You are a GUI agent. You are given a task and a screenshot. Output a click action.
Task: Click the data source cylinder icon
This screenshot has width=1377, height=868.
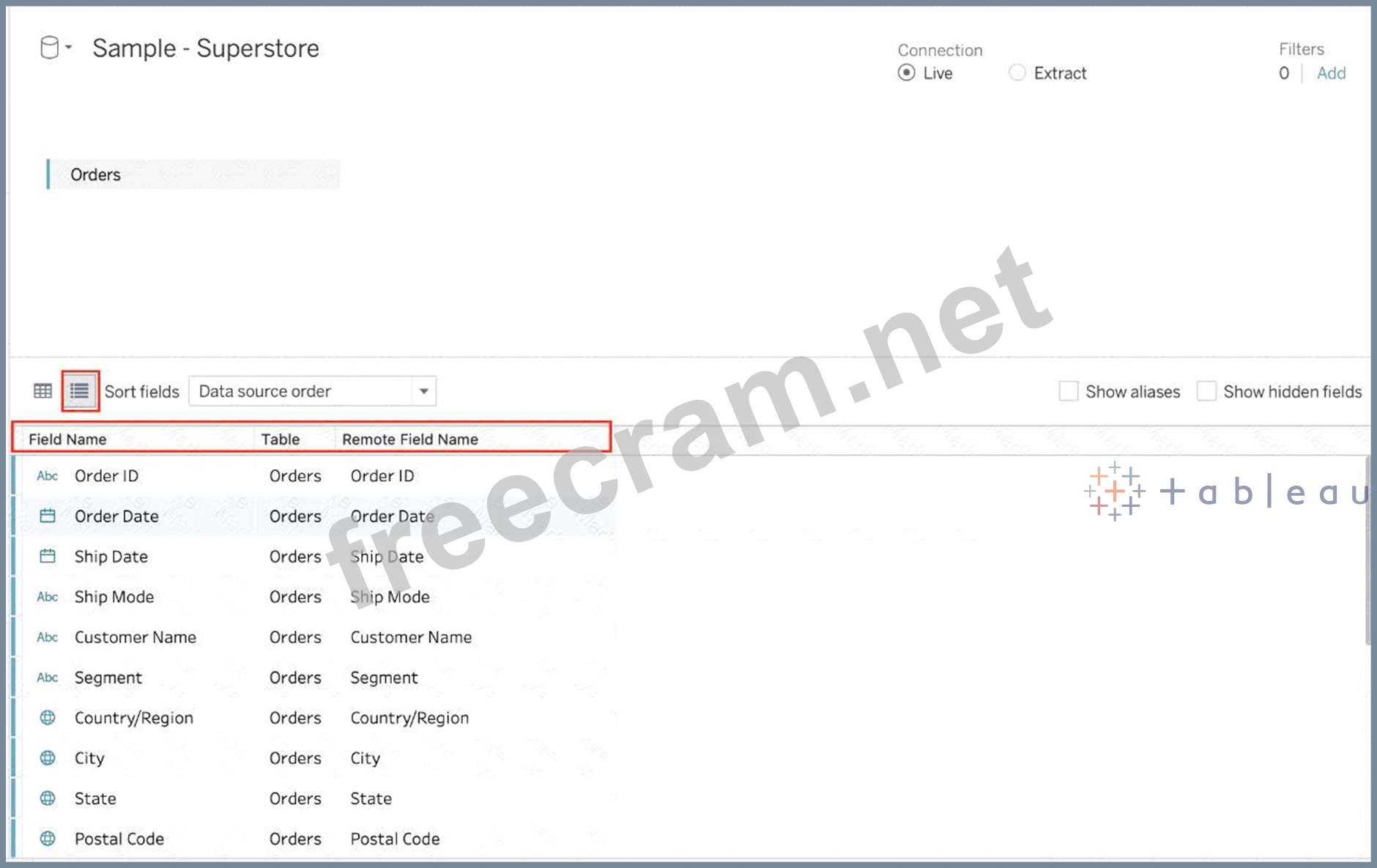[49, 48]
